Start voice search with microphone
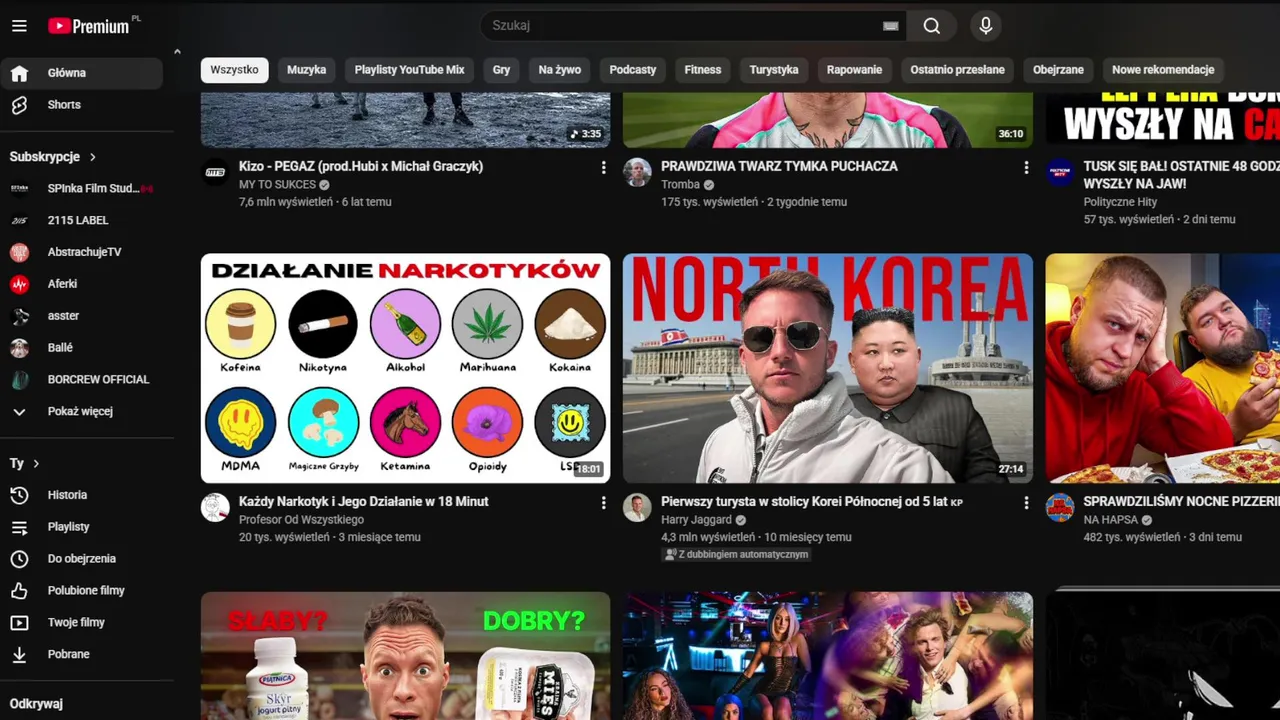The height and width of the screenshot is (720, 1280). (986, 26)
